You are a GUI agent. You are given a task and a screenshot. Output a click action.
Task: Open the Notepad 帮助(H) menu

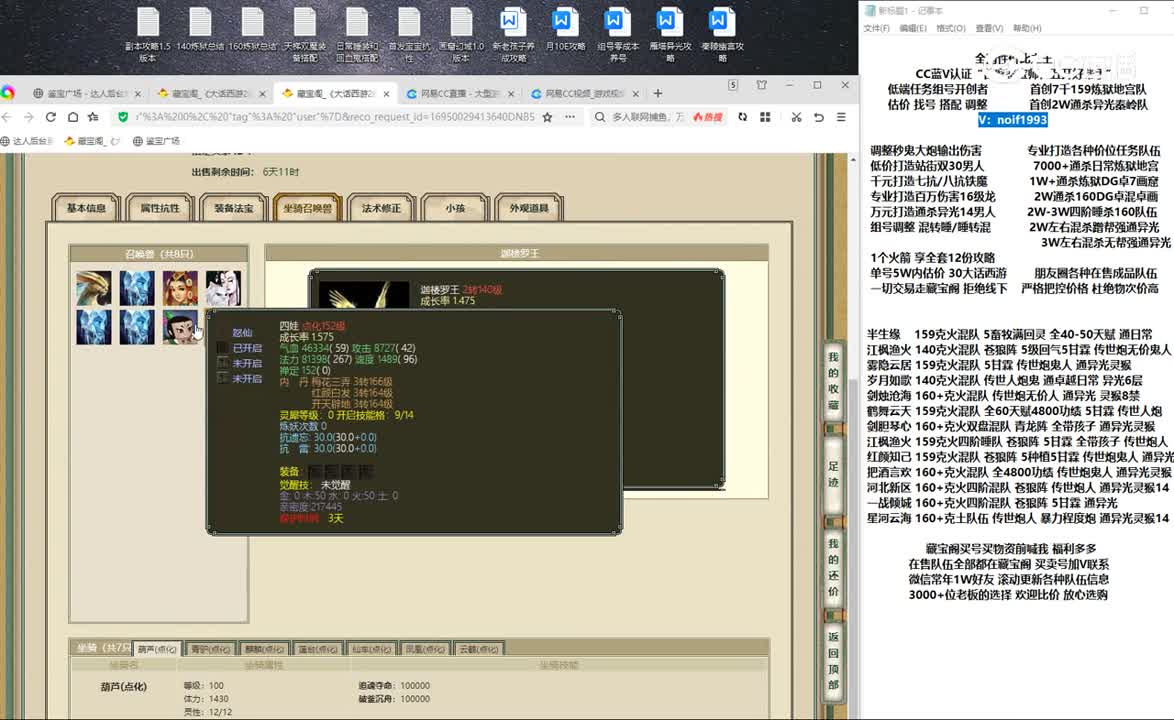[x=1027, y=28]
